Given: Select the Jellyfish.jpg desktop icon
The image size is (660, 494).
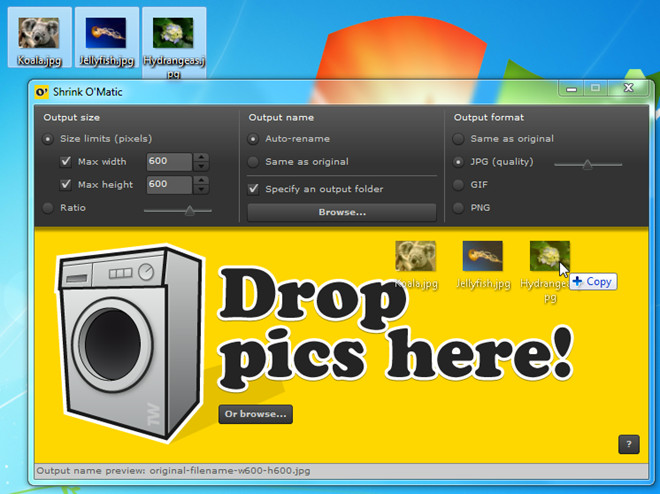Looking at the screenshot, I should point(106,37).
